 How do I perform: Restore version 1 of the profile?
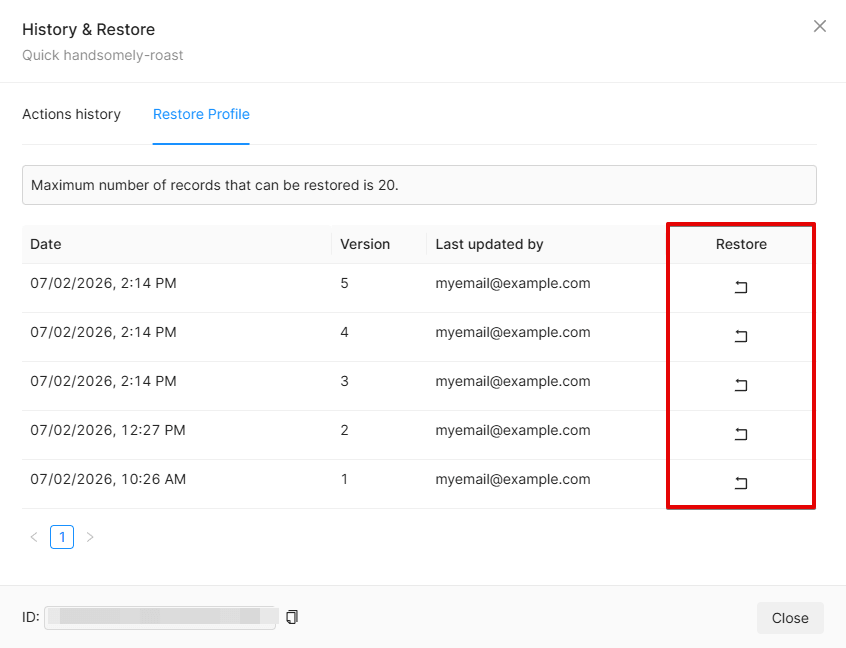(741, 483)
